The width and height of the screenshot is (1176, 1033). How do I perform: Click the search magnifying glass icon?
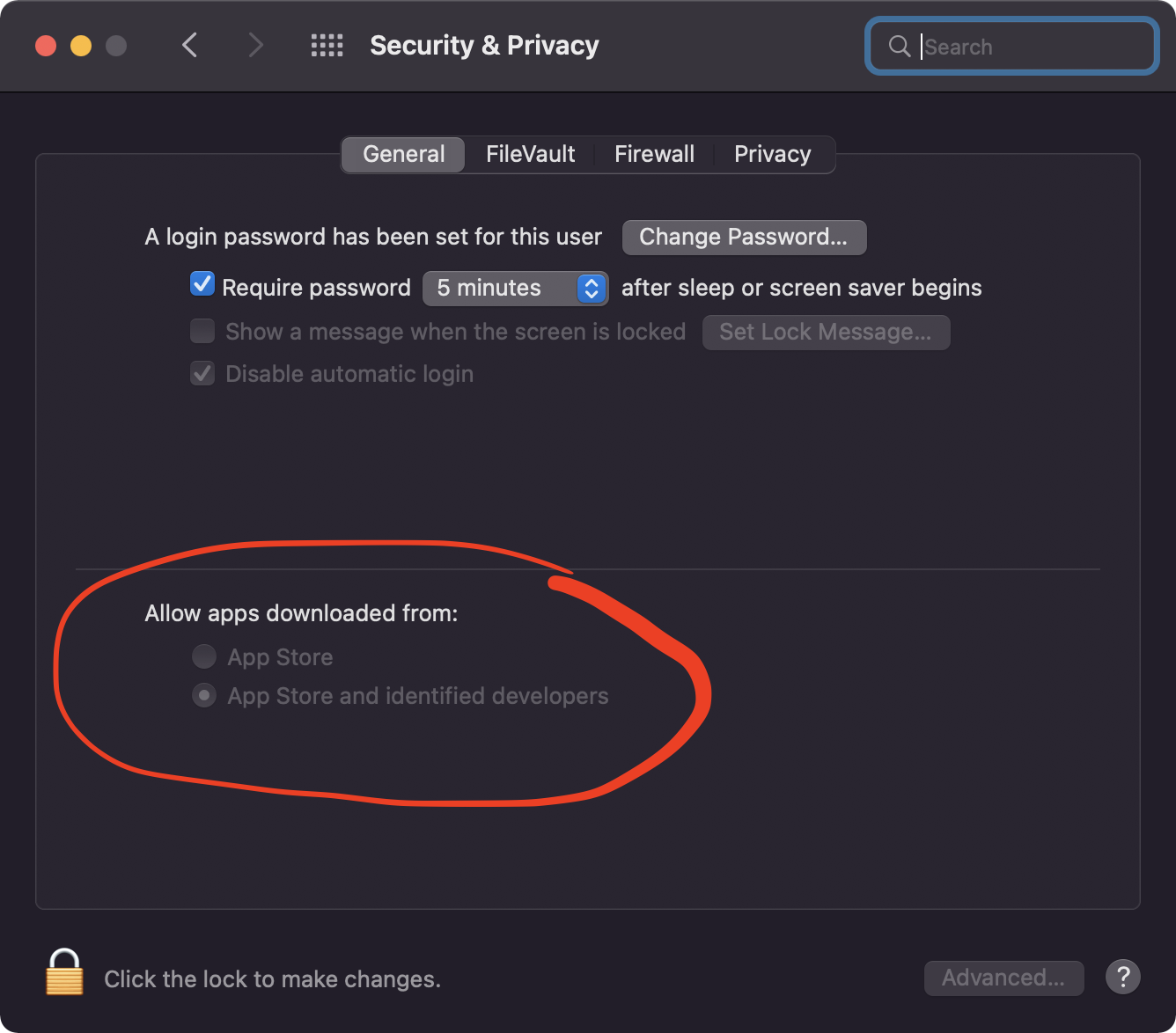[x=899, y=47]
